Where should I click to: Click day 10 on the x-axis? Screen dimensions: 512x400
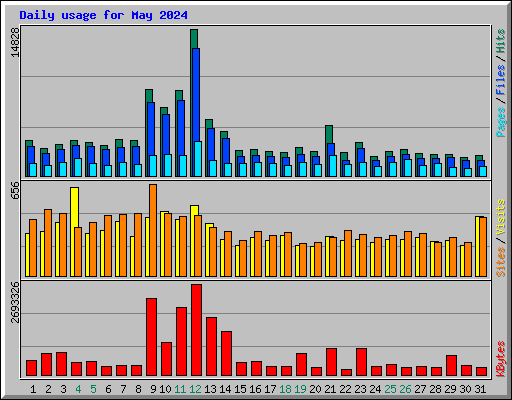point(165,389)
